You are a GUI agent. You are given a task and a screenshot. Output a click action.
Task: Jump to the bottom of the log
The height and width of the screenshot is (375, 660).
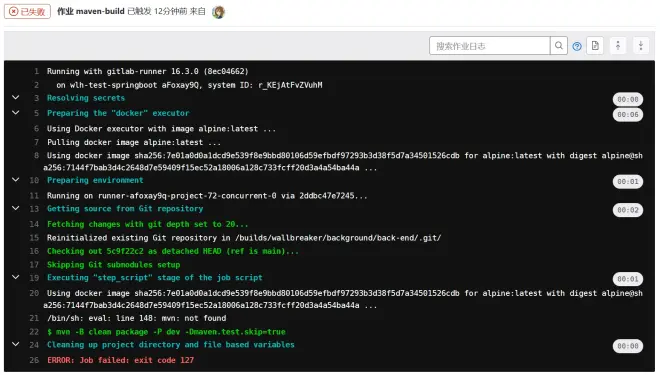641,45
